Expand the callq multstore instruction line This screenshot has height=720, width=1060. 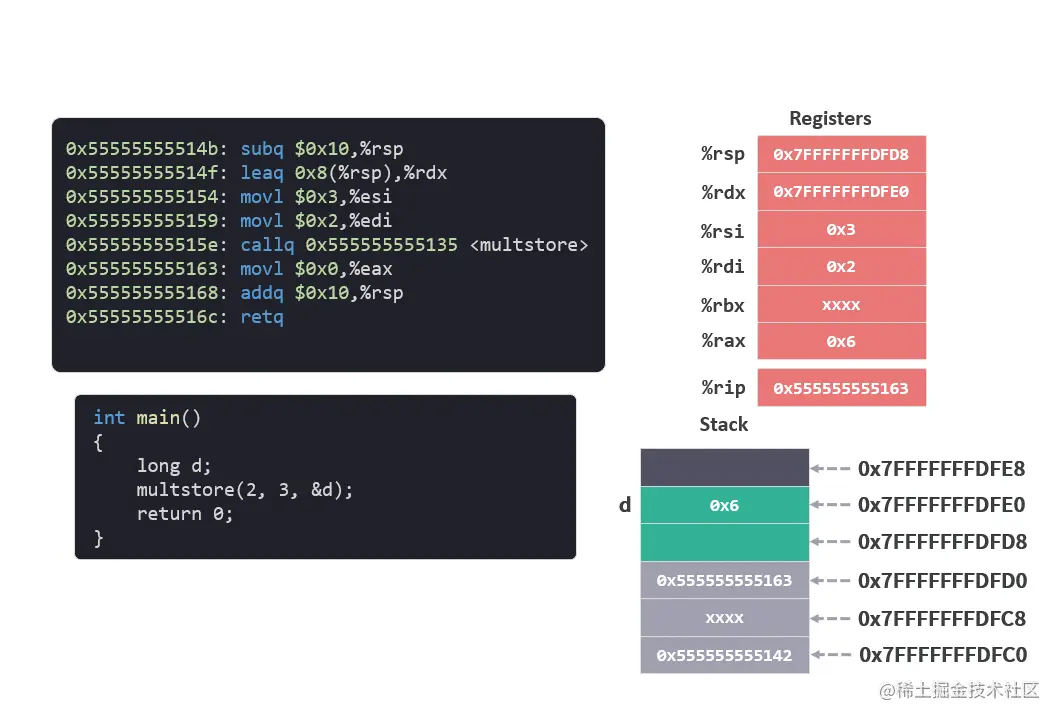point(300,244)
